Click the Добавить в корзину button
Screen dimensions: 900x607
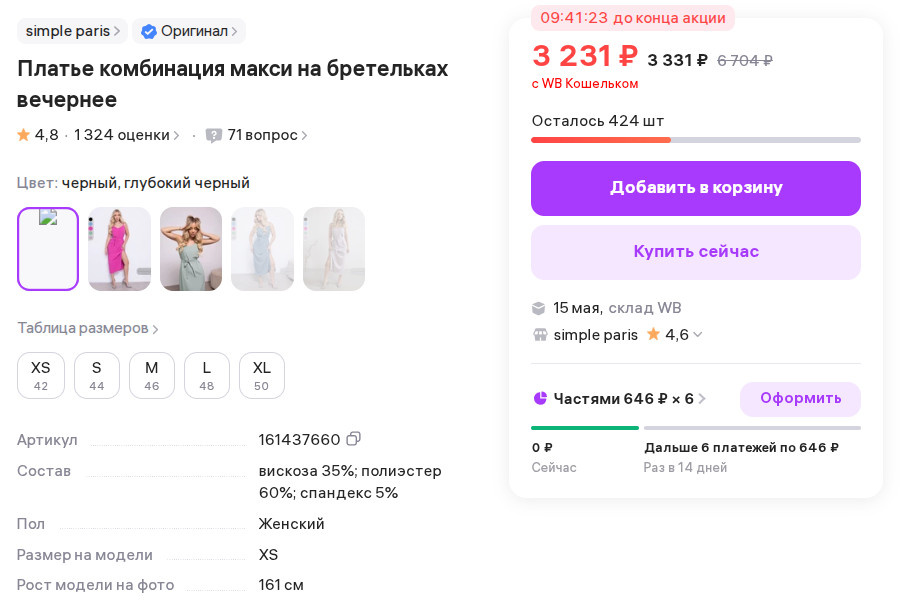pyautogui.click(x=695, y=188)
